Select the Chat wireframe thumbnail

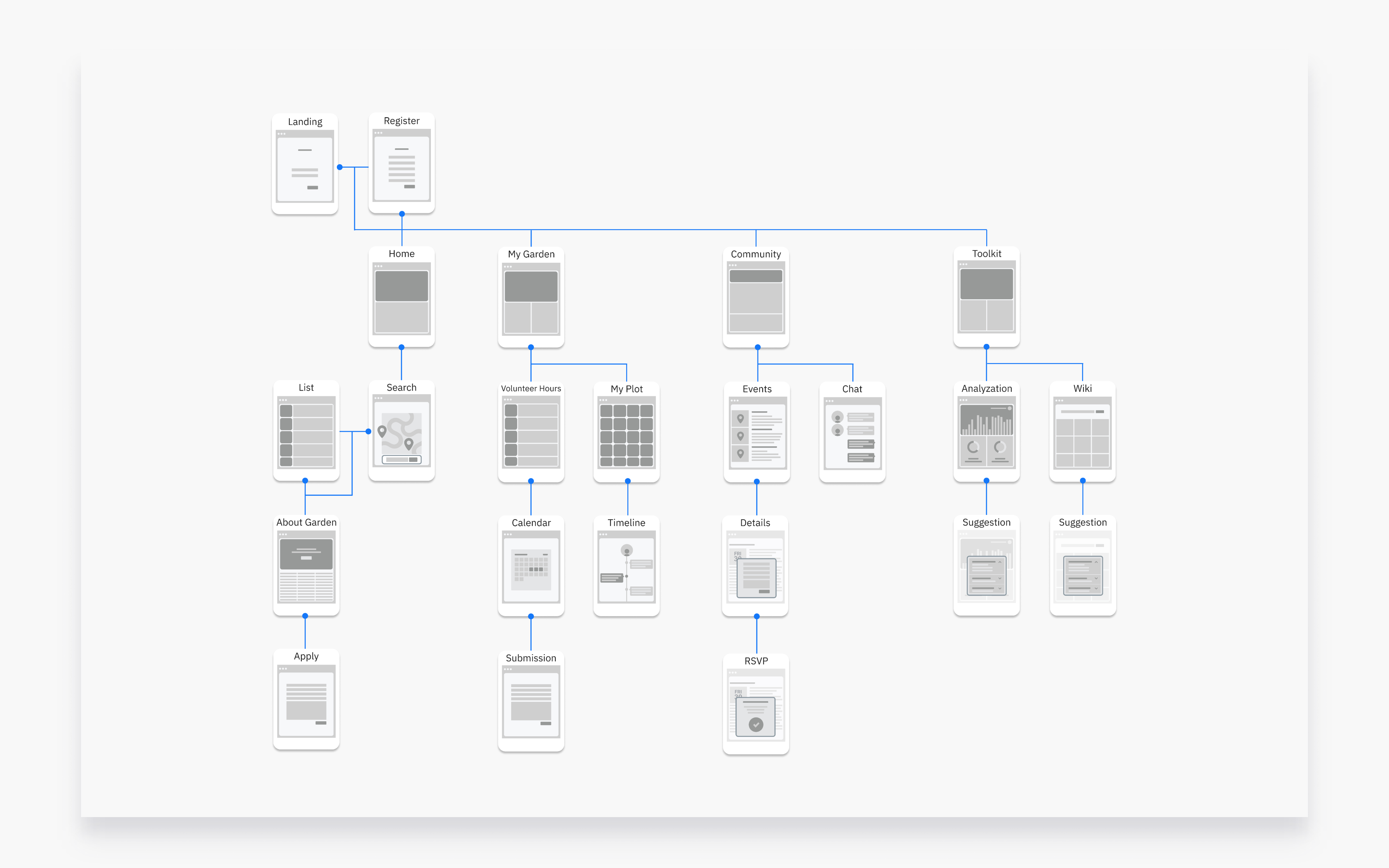pos(852,434)
